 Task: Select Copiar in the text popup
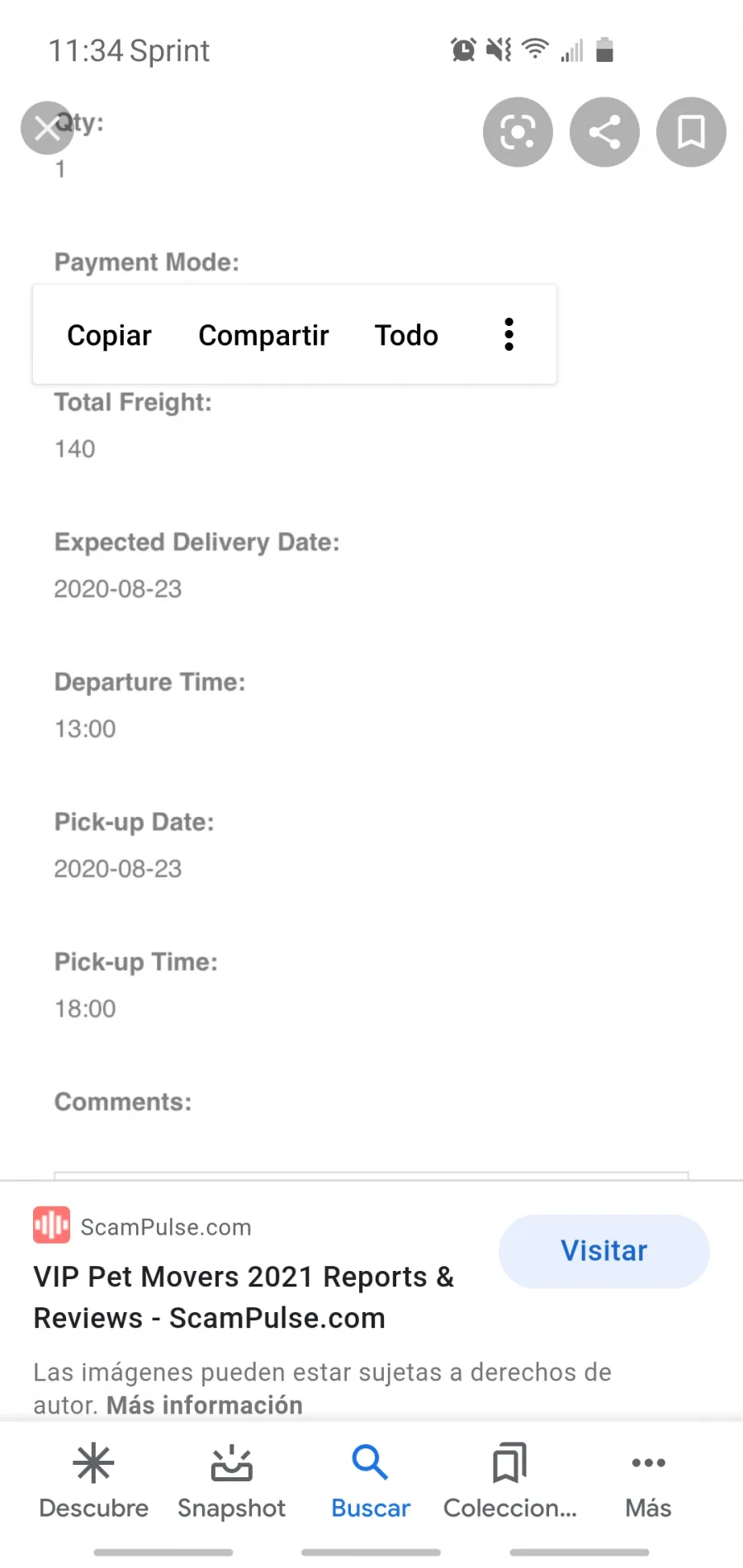point(109,335)
